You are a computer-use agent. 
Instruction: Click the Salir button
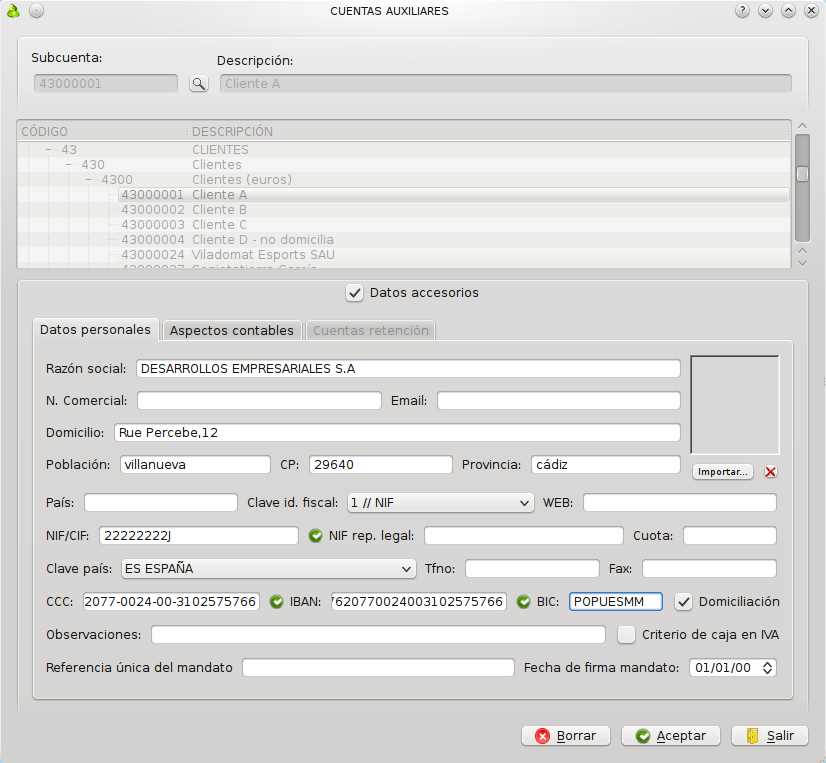(x=770, y=736)
